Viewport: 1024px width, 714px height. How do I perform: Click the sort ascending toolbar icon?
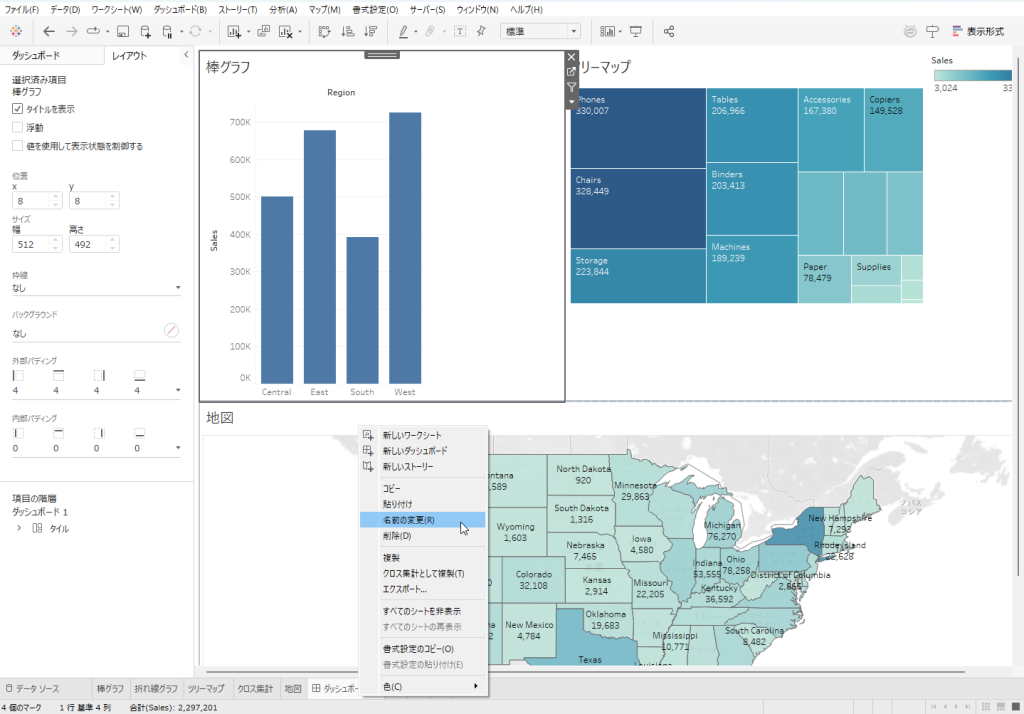(348, 31)
